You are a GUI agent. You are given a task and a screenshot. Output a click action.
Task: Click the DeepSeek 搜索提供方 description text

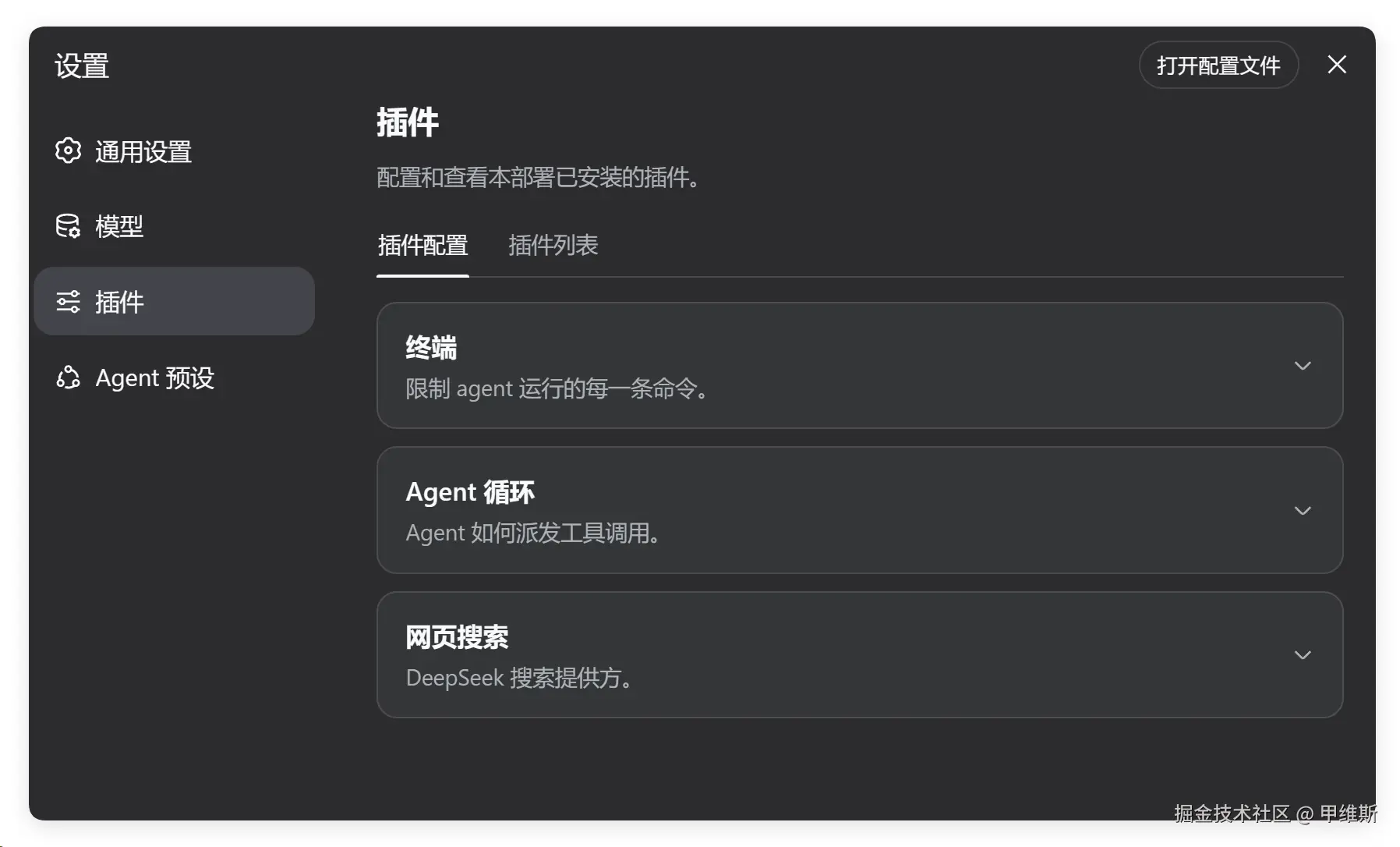(520, 678)
